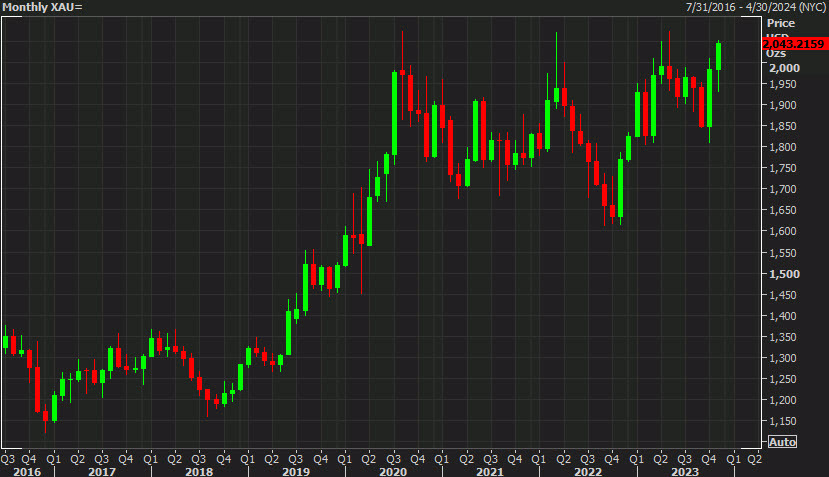Click the Ozs unit label
The height and width of the screenshot is (477, 829).
(776, 53)
